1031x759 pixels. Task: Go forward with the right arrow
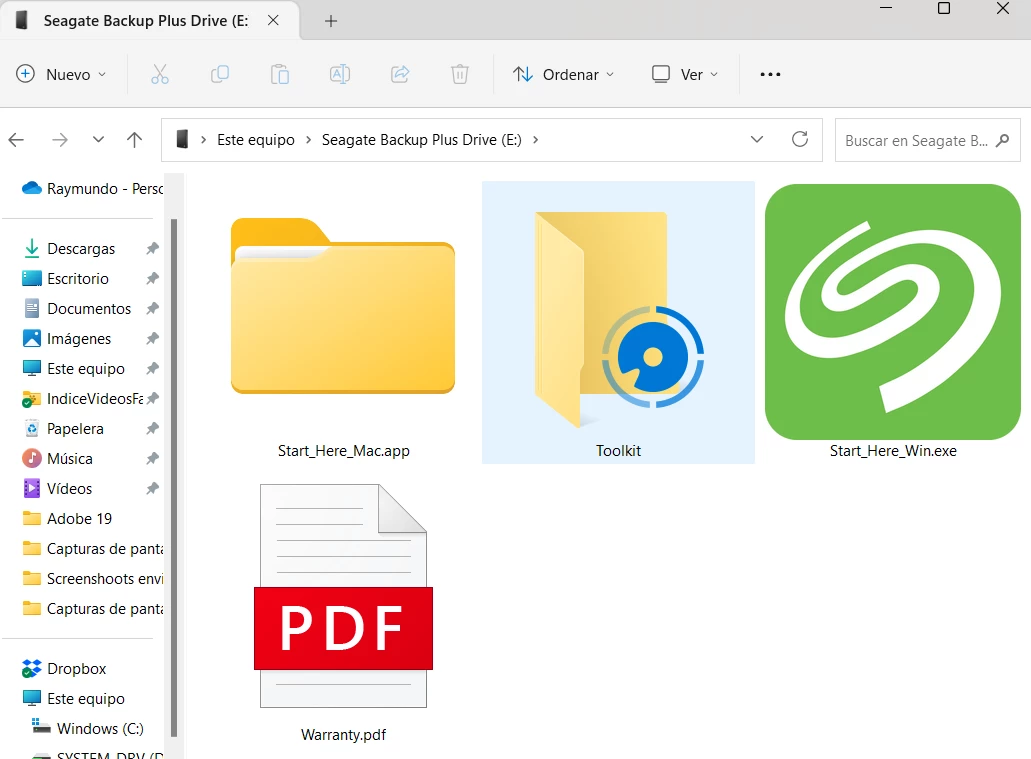pos(60,139)
